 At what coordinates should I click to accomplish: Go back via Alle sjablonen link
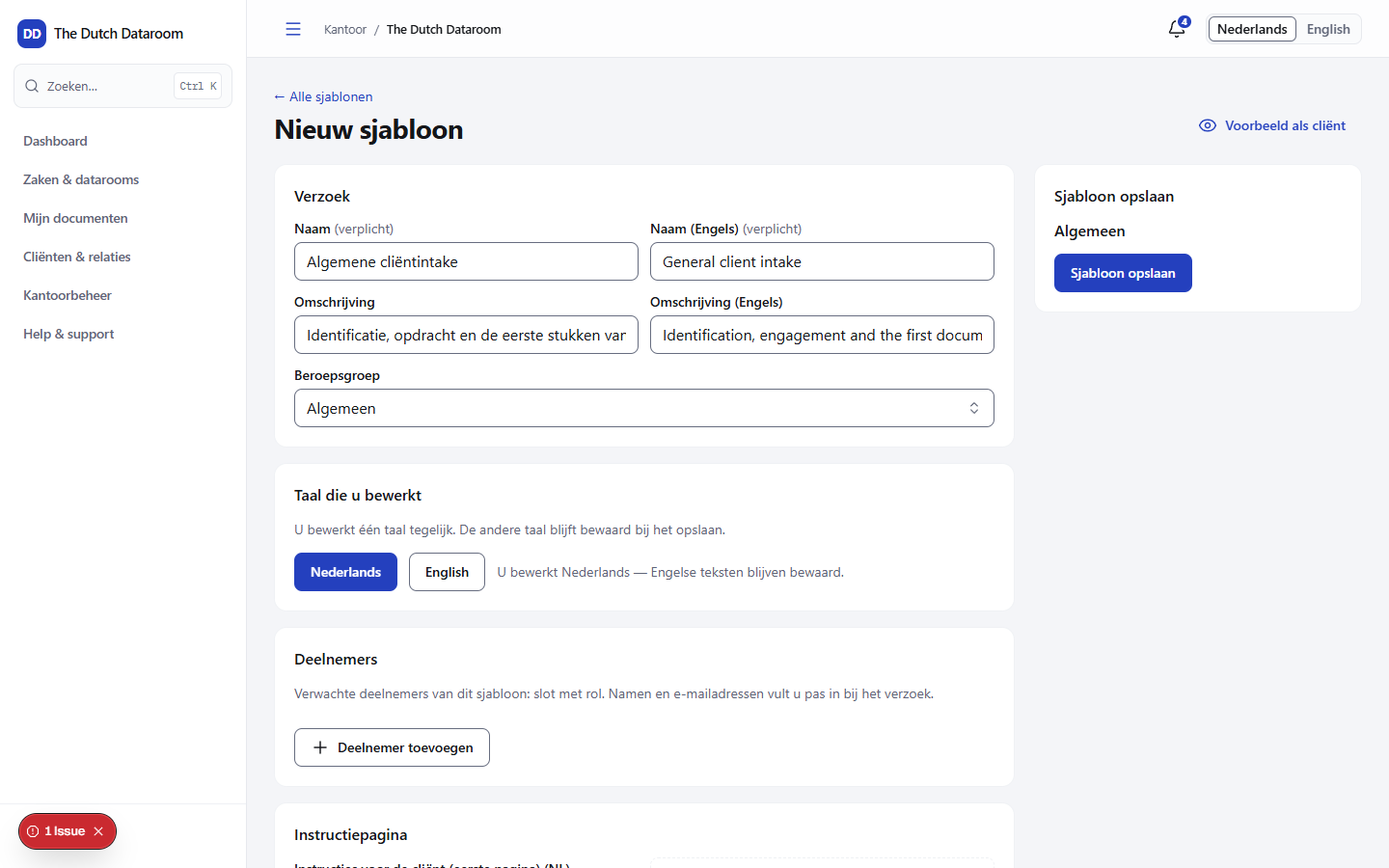323,96
